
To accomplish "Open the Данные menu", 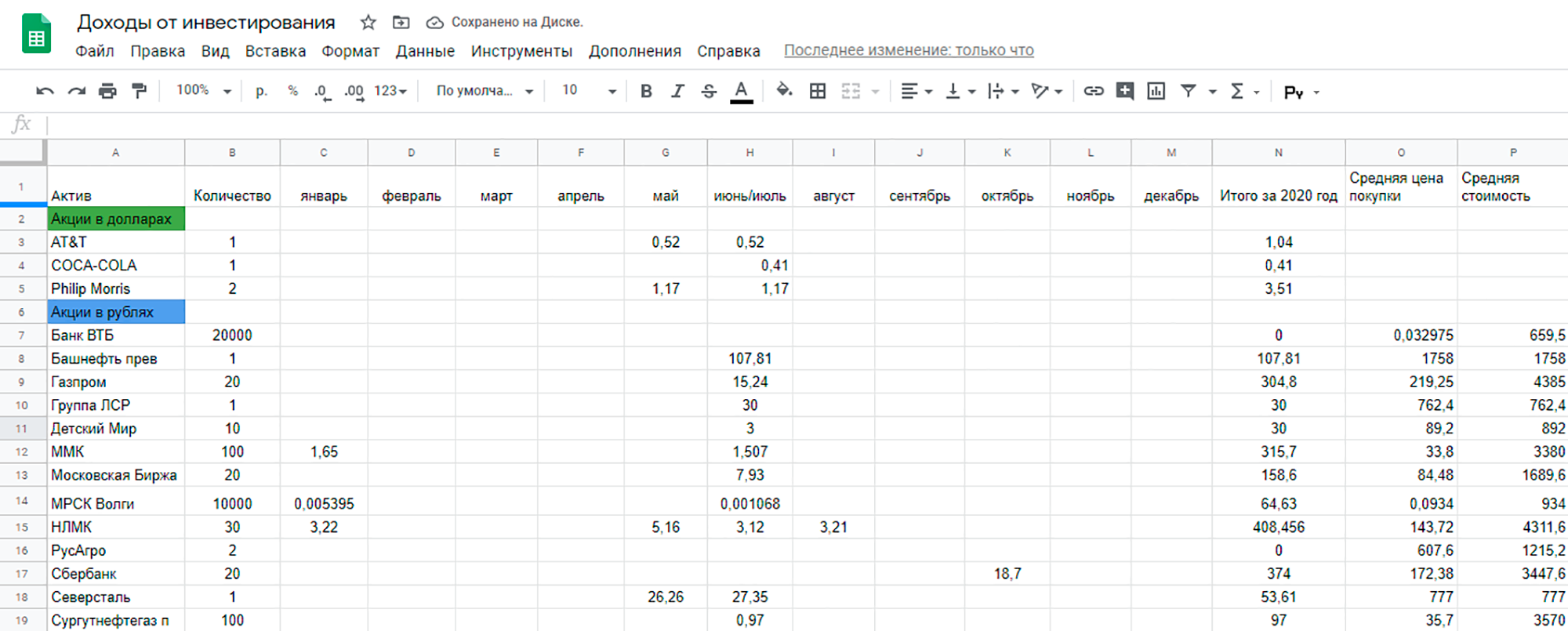I will coord(425,51).
